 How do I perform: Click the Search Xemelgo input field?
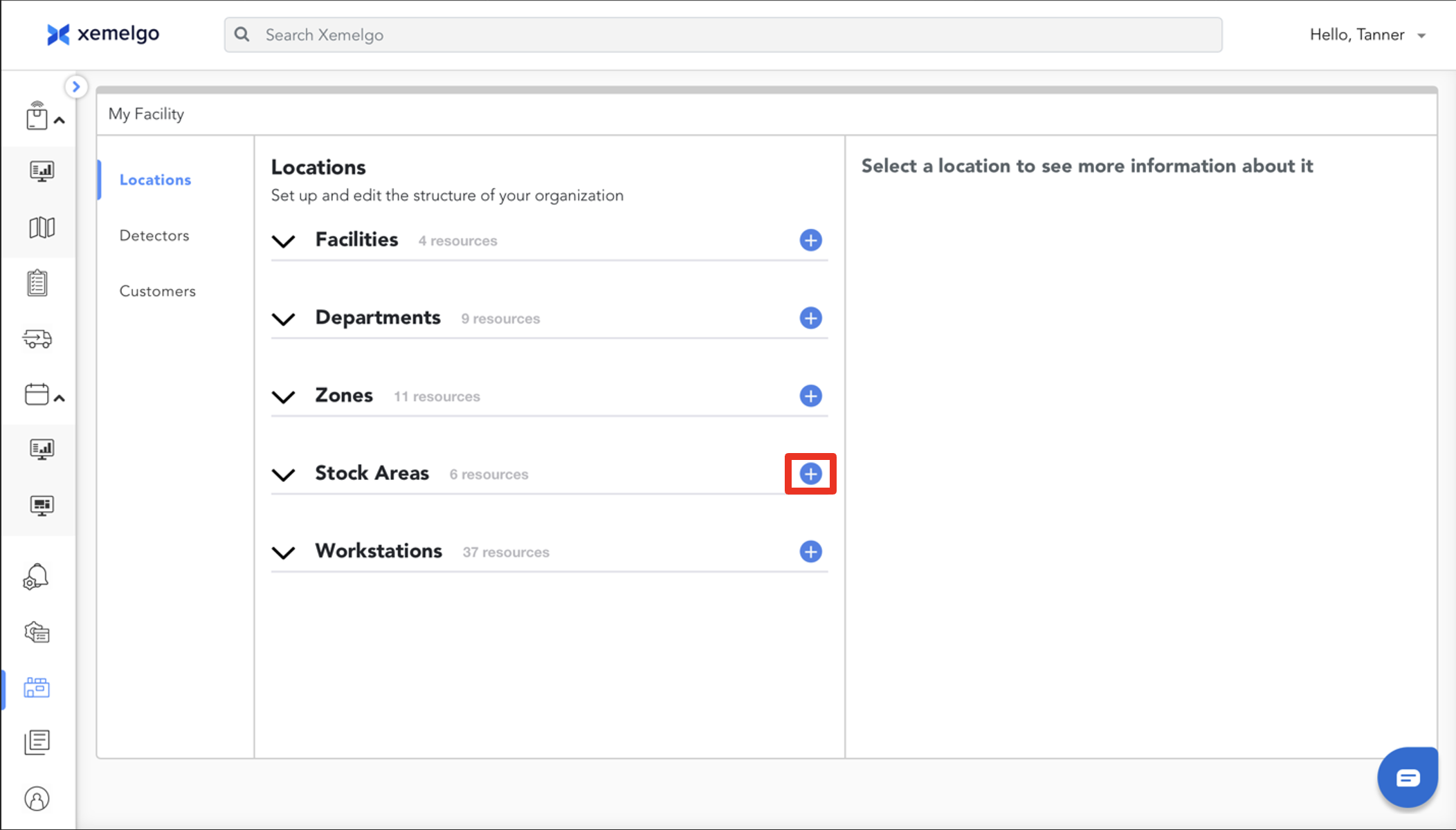point(722,35)
